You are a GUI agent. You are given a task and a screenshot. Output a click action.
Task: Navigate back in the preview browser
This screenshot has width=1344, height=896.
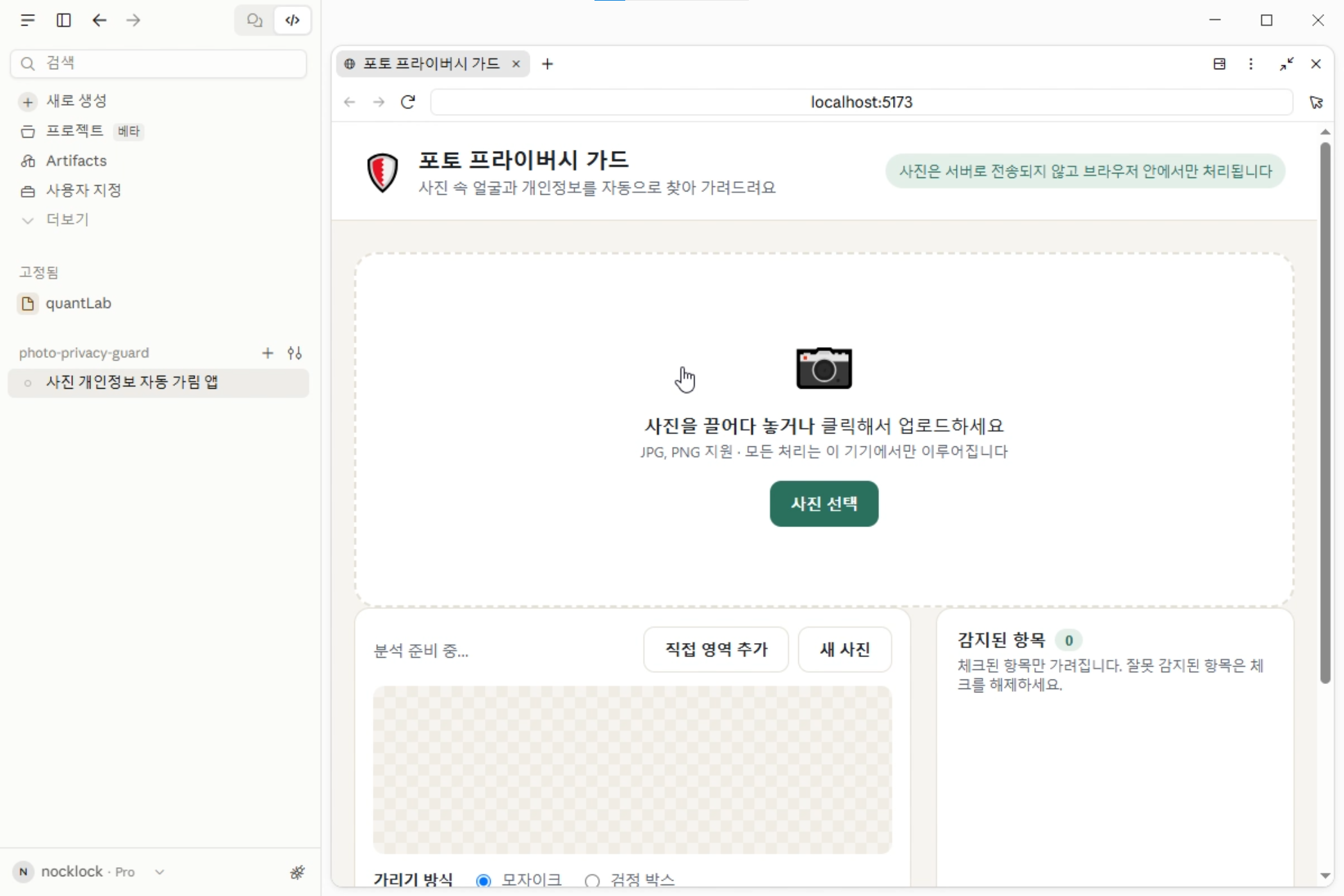[349, 102]
